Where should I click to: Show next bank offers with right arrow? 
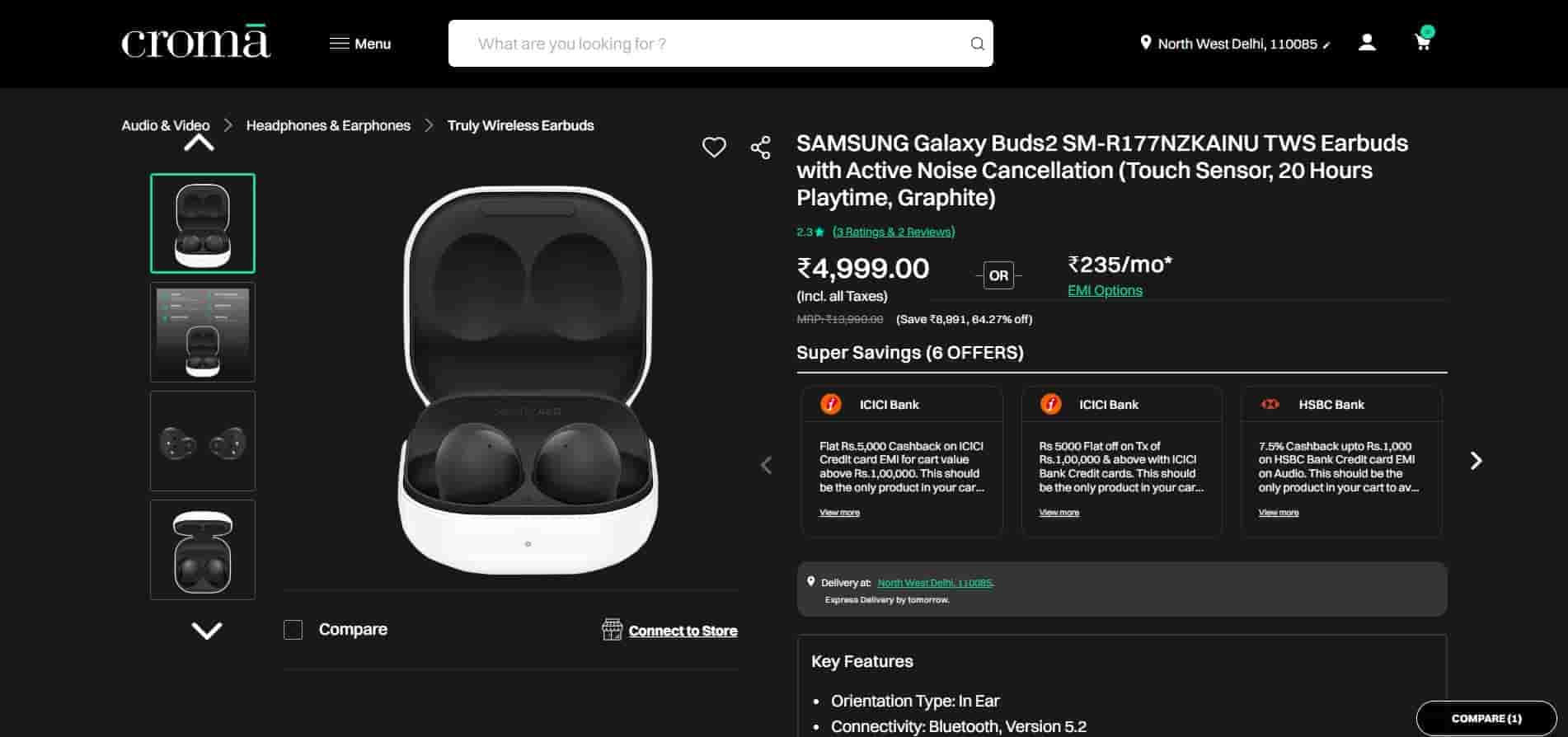tap(1476, 461)
